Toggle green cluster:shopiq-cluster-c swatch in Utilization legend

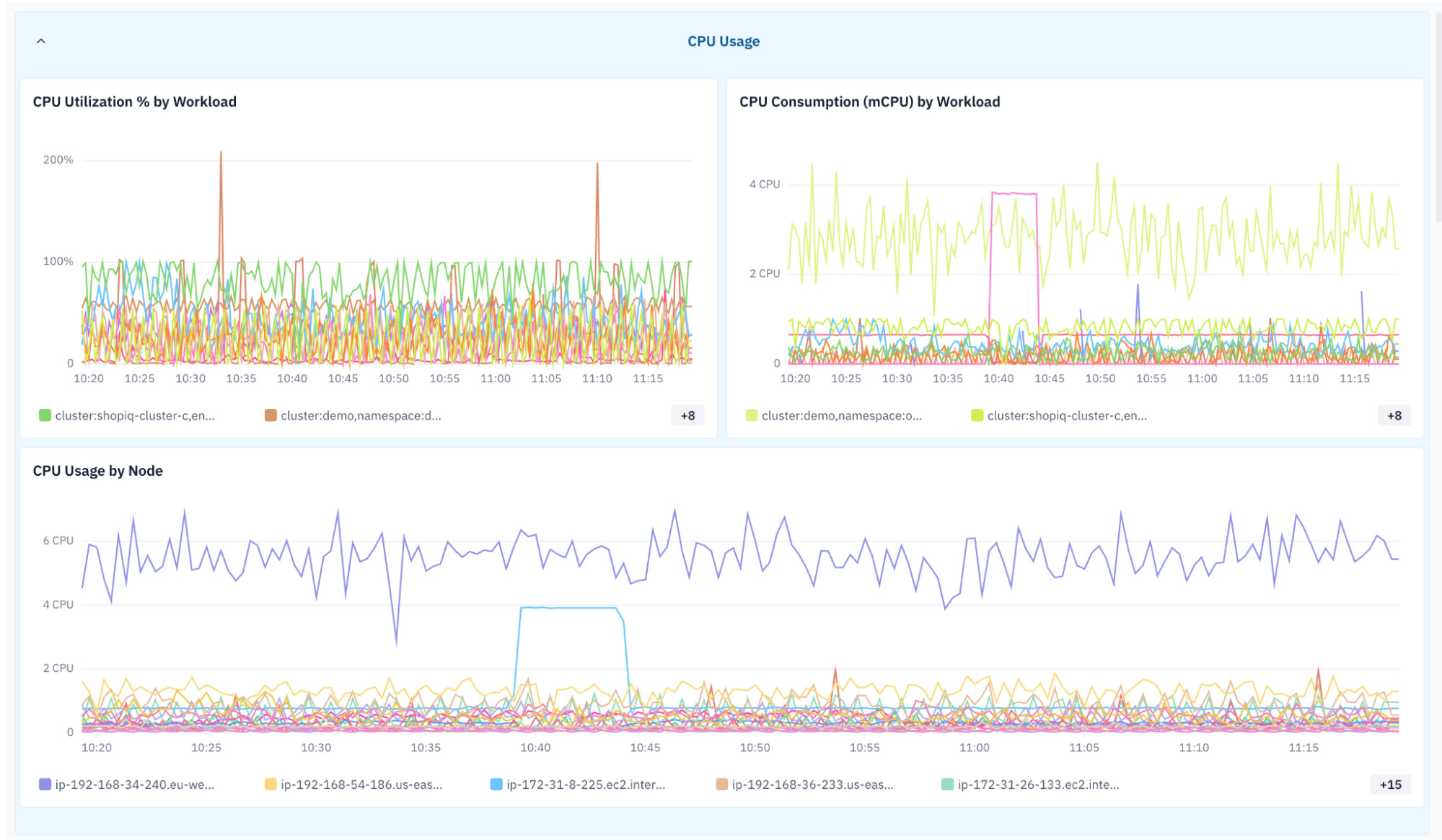45,415
